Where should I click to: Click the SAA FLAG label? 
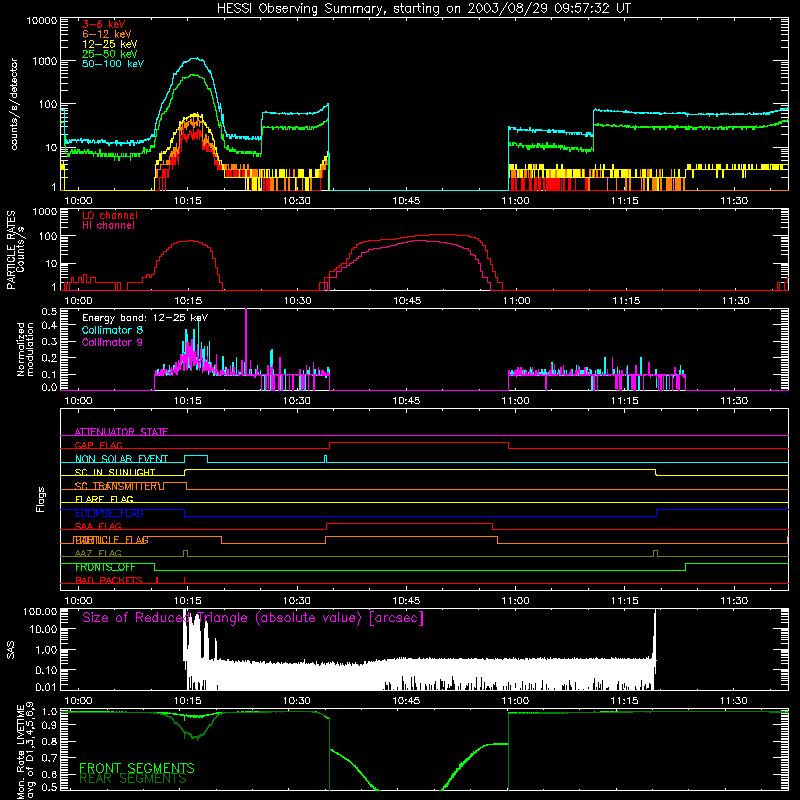(x=98, y=526)
